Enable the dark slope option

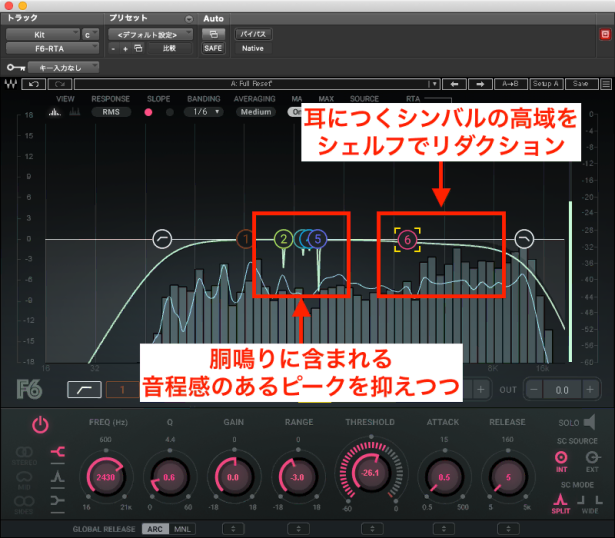pyautogui.click(x=169, y=112)
